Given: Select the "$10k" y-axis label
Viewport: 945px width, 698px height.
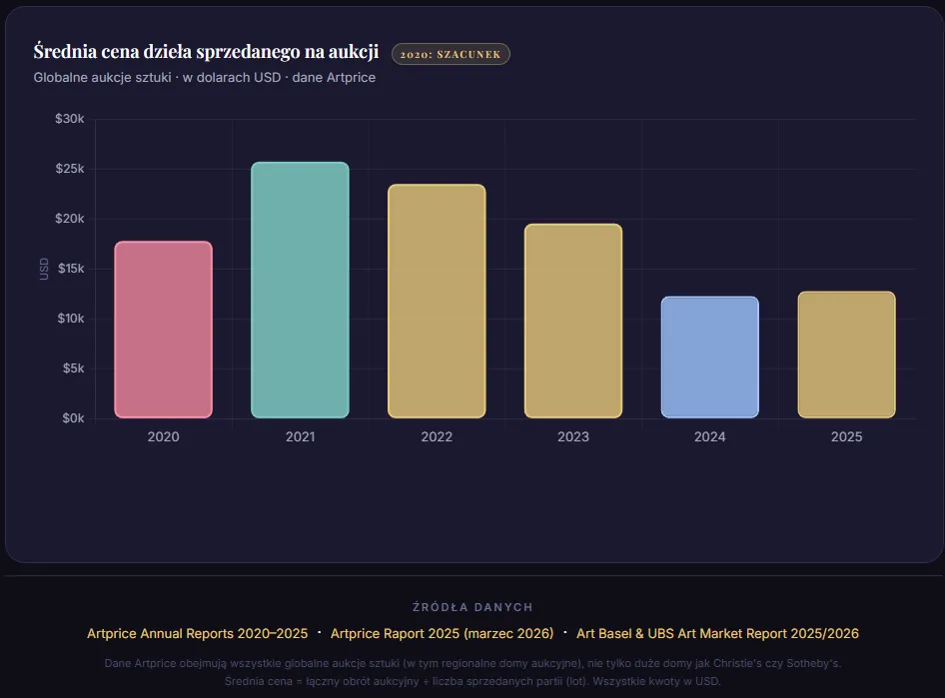Looking at the screenshot, I should click(71, 318).
